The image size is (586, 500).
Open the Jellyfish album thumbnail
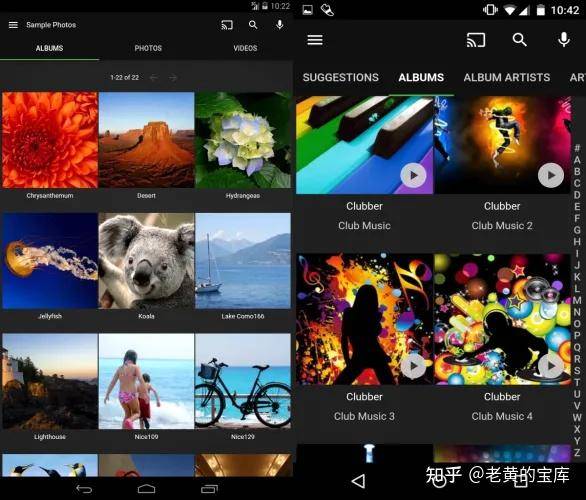[50, 261]
